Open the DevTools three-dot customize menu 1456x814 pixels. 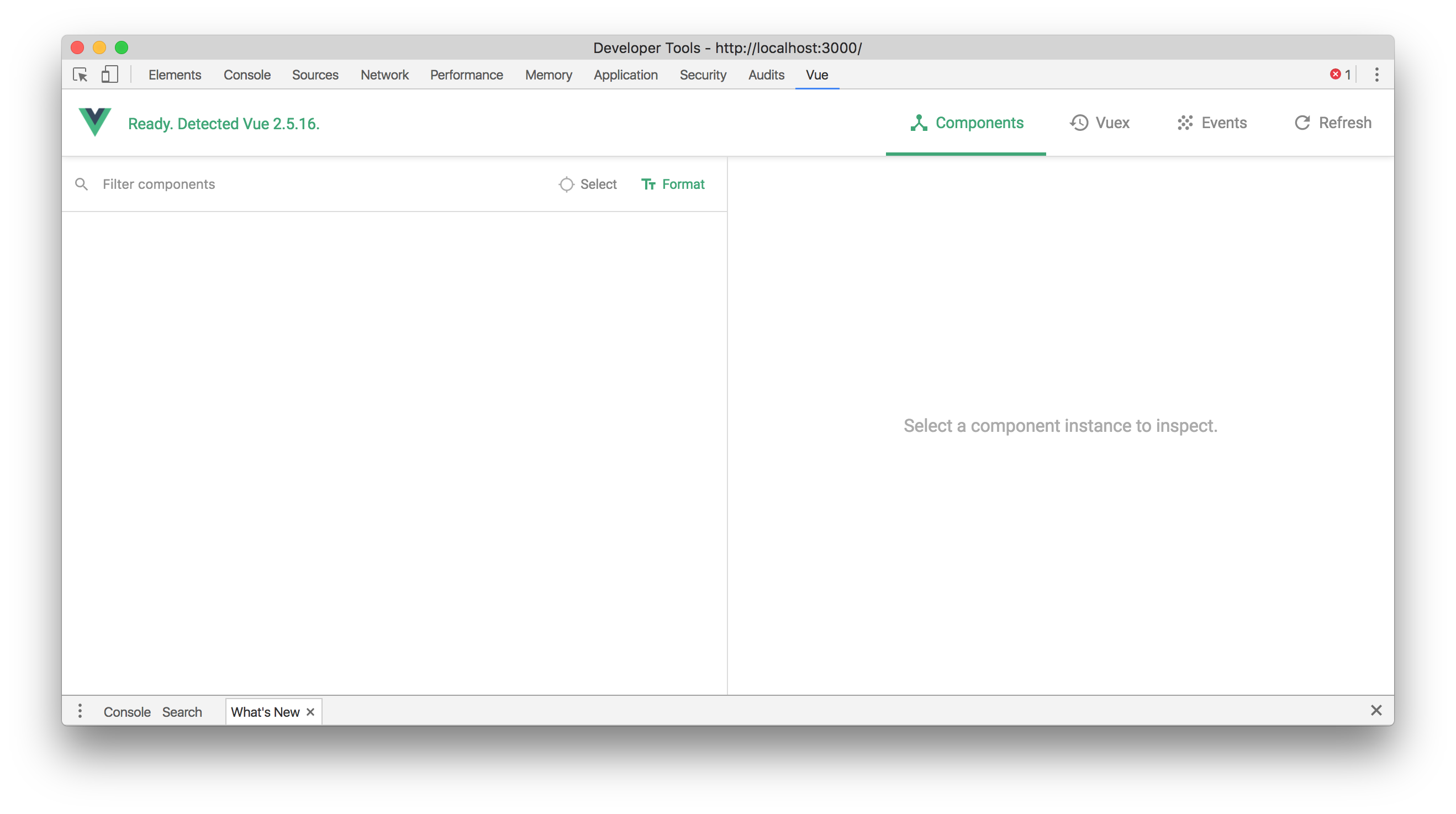pos(1376,75)
